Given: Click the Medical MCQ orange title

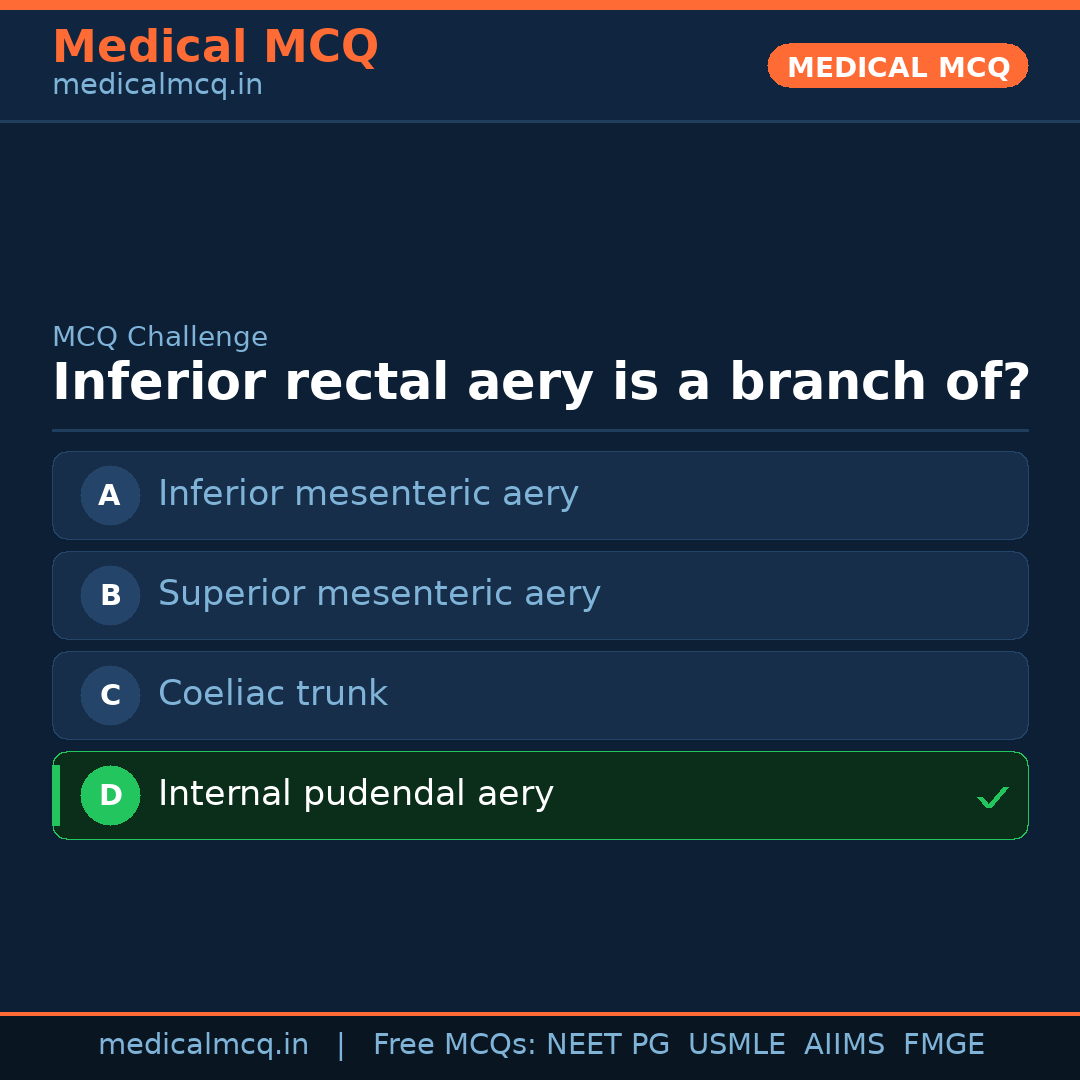Looking at the screenshot, I should click(x=215, y=47).
